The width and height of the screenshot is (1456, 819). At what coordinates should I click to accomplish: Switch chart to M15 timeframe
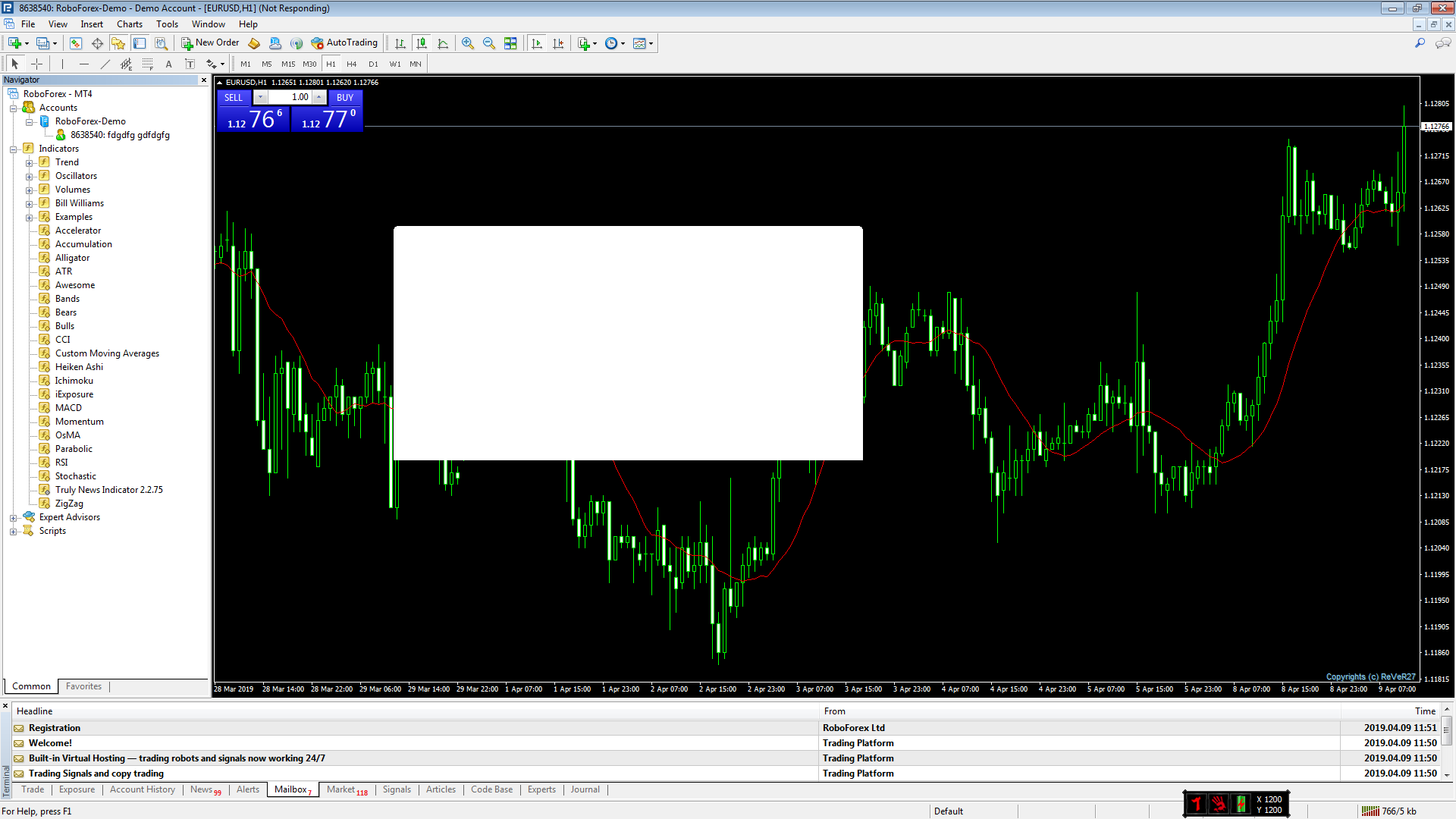(x=288, y=64)
